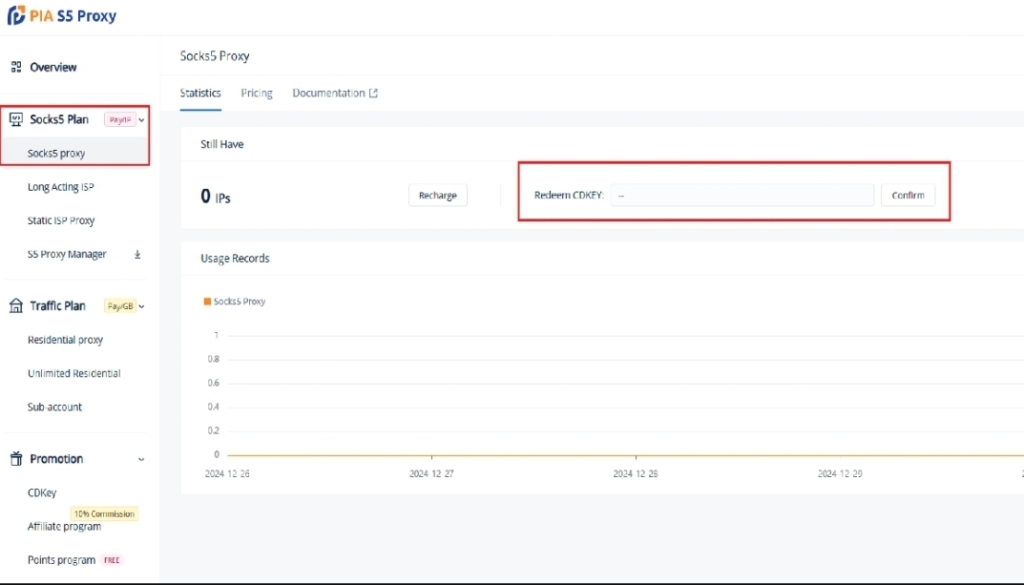Click the Usage Records heading
Image resolution: width=1024 pixels, height=585 pixels.
point(235,259)
